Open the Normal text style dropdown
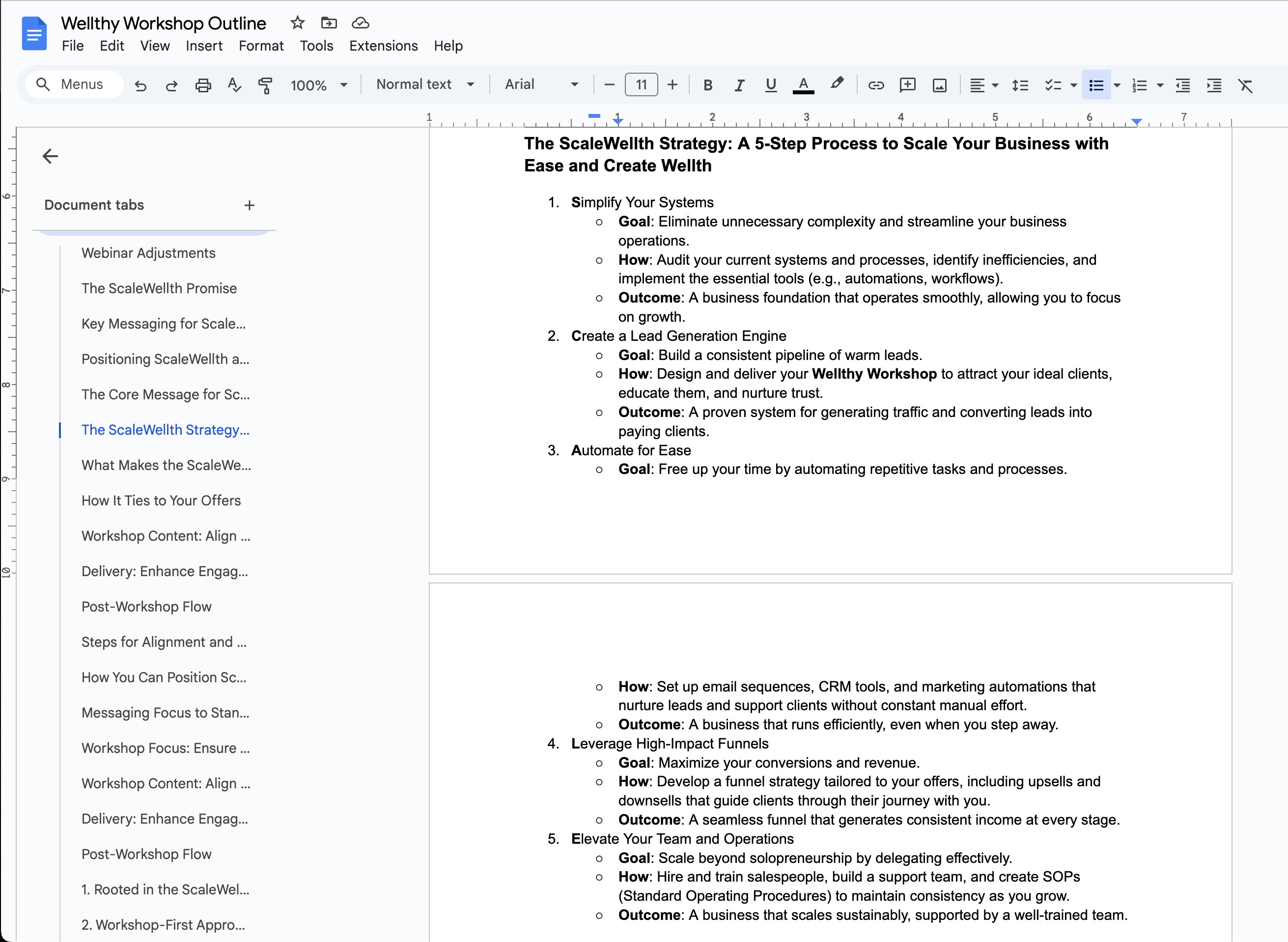Image resolution: width=1288 pixels, height=942 pixels. 425,84
